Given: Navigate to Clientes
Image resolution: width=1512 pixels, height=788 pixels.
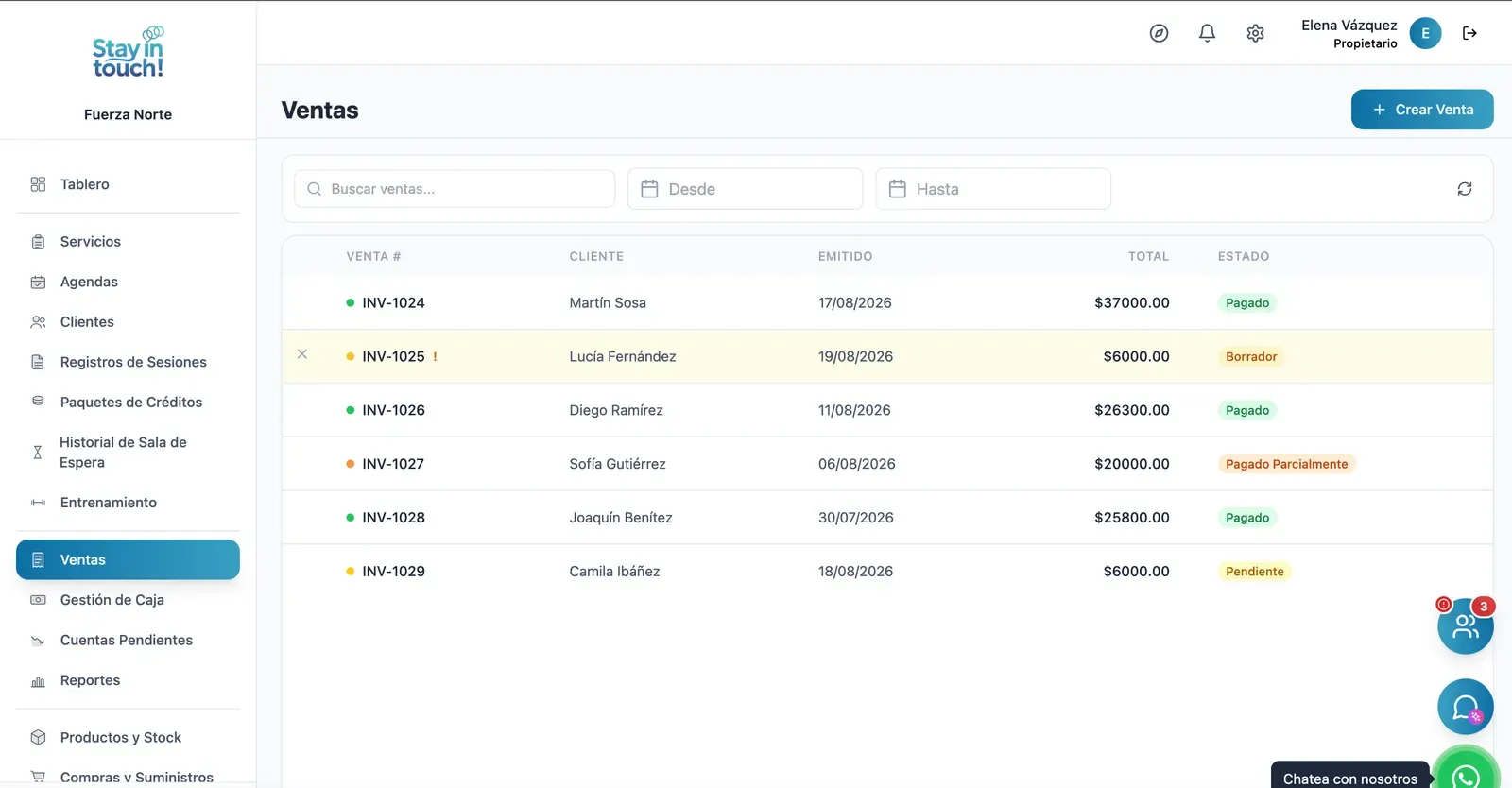Looking at the screenshot, I should pos(128,322).
